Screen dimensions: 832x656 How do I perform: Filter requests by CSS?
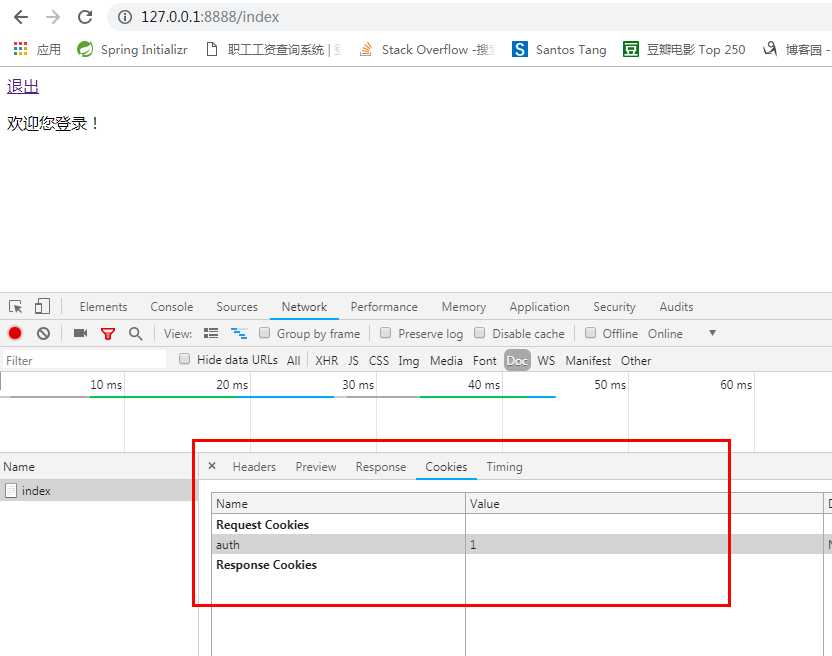(x=379, y=360)
